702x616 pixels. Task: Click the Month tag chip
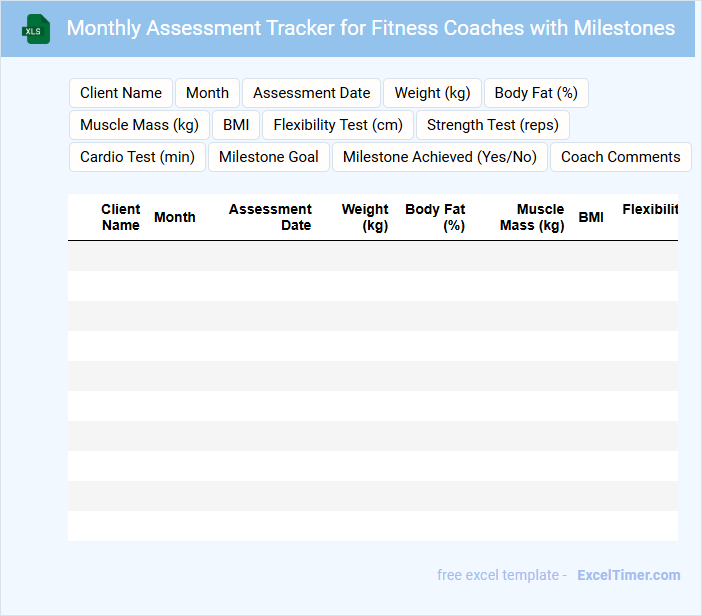coord(207,93)
